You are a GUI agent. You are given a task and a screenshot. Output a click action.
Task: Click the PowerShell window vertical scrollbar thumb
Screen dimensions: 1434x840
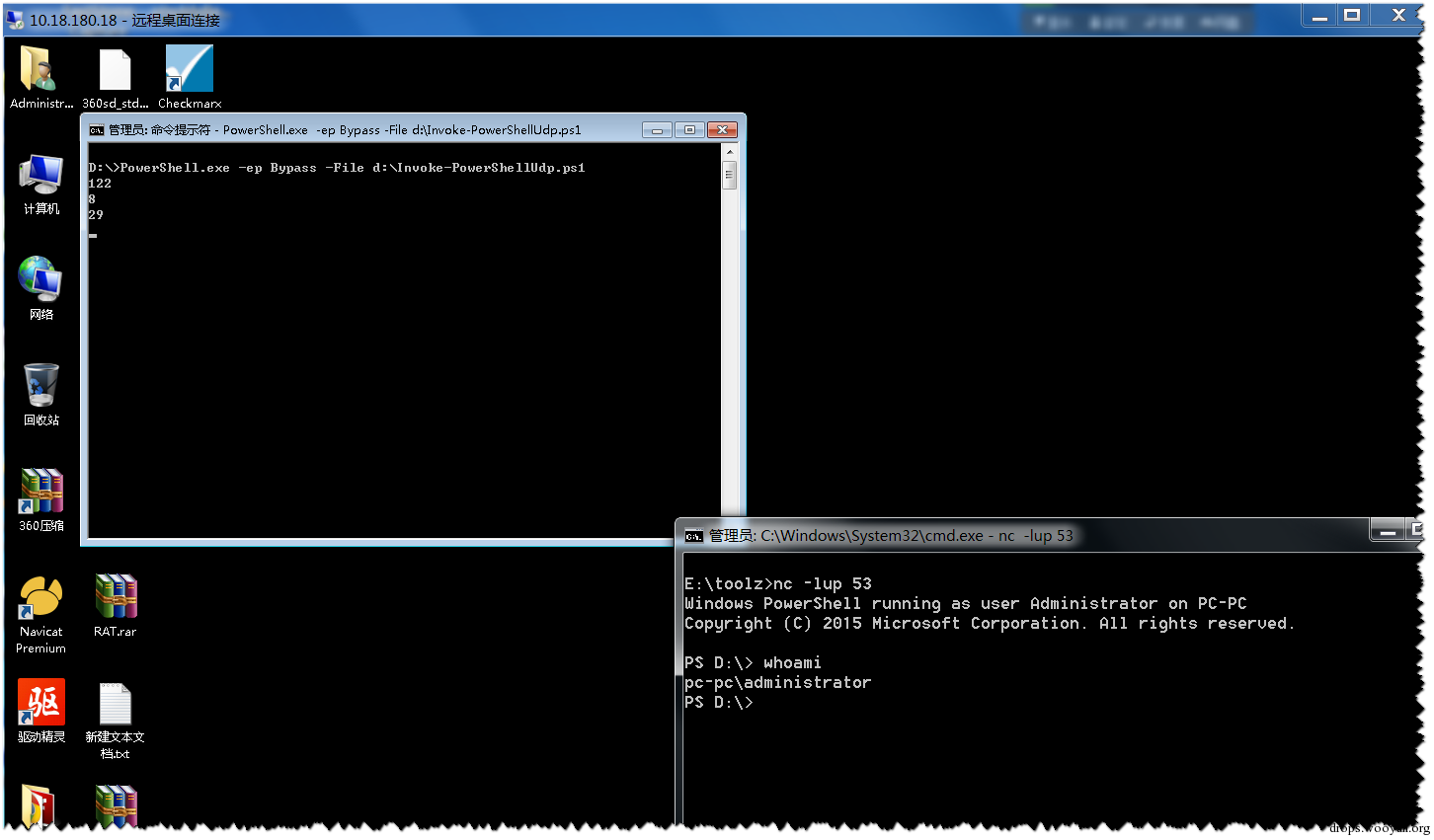(730, 176)
